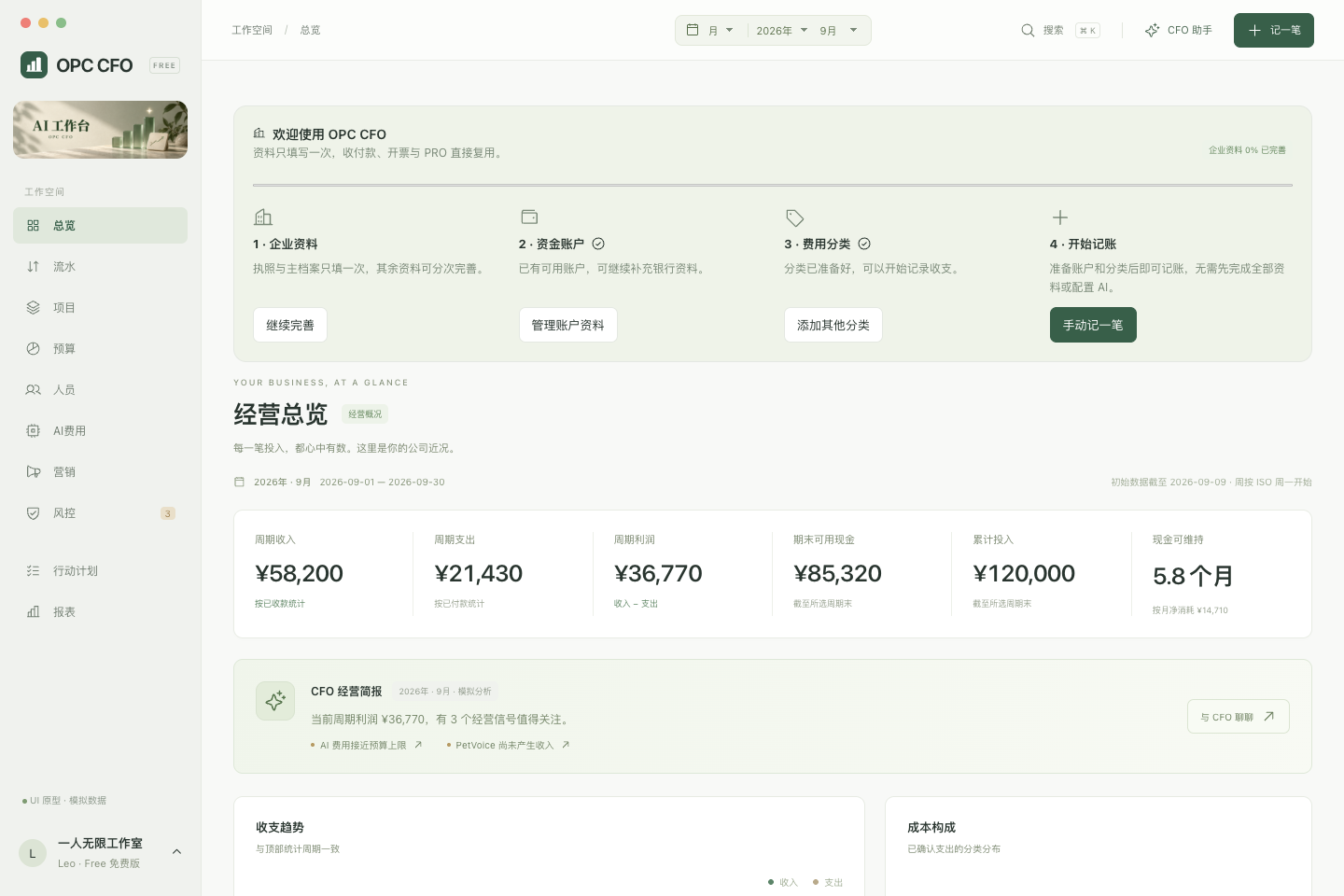Click the 营销 megaphone icon in sidebar

click(x=34, y=471)
